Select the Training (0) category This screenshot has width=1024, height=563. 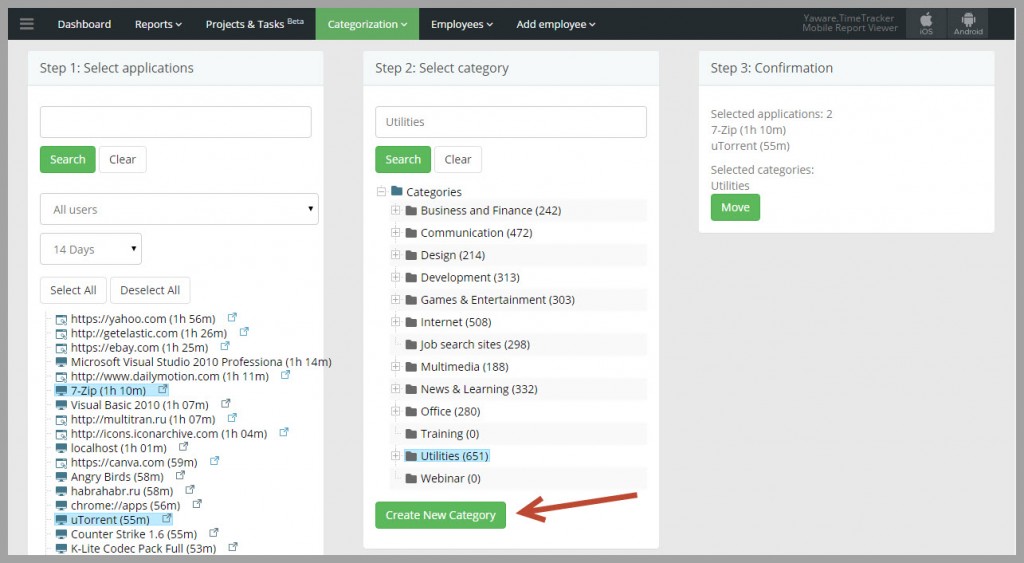[450, 434]
